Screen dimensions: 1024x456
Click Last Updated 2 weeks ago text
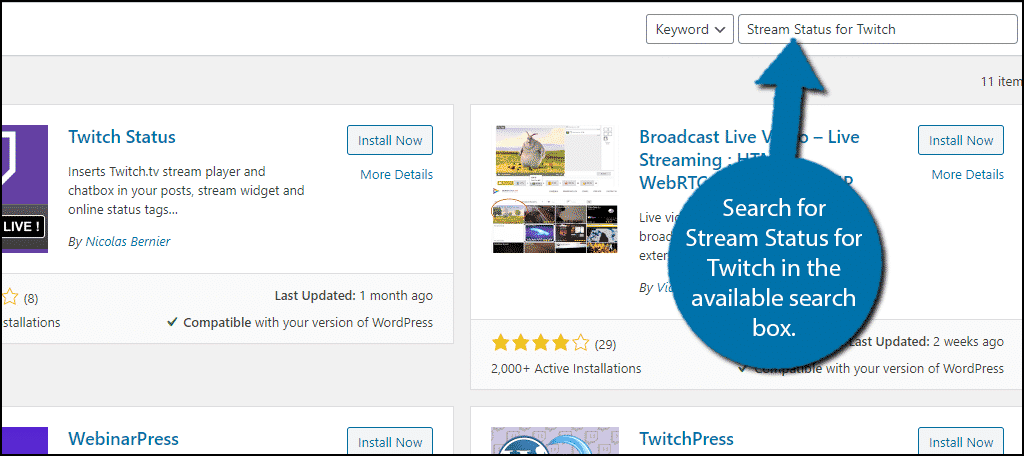pyautogui.click(x=927, y=342)
